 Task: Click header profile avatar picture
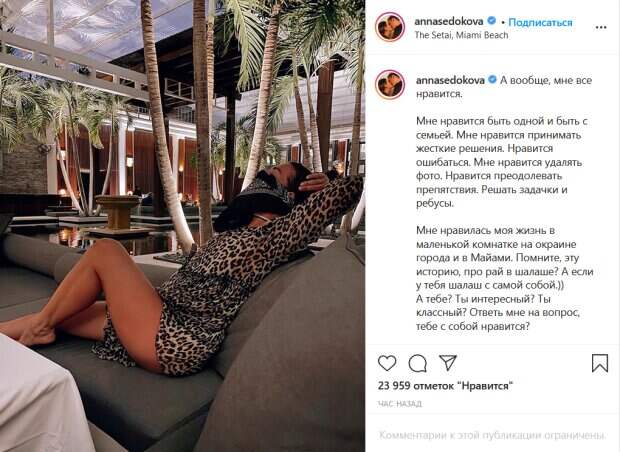coord(390,27)
